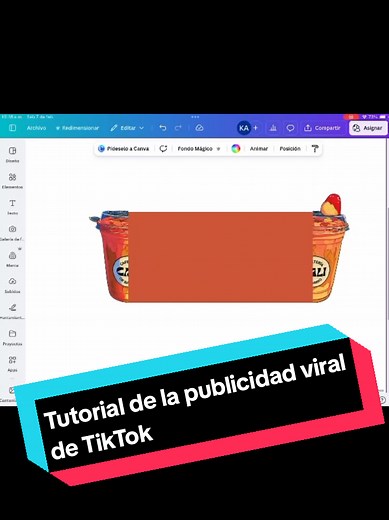
Task: Open the Galería de fotos camera tab
Action: 12,233
